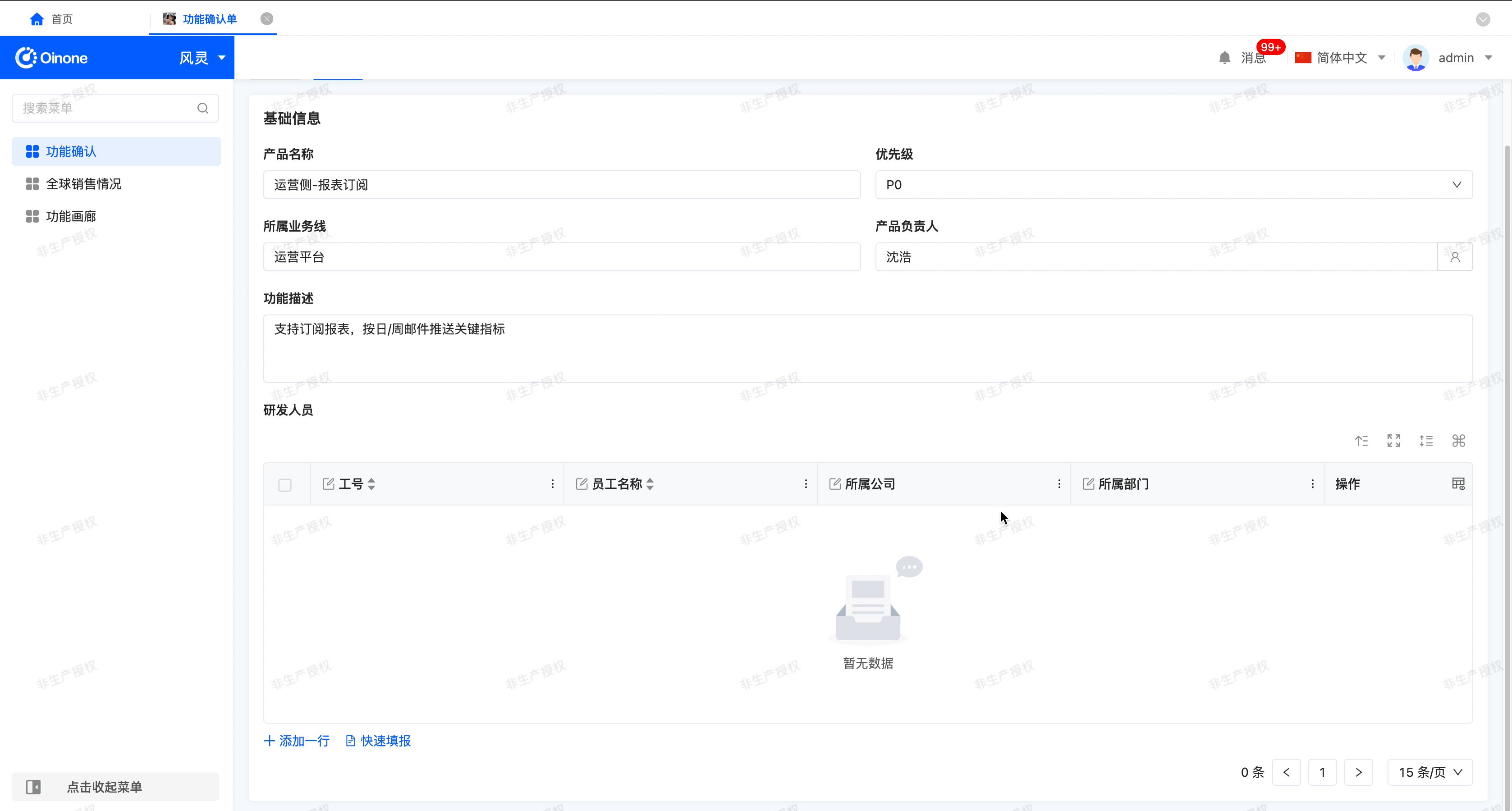This screenshot has height=811, width=1512.
Task: Toggle sort on 工号 column
Action: 371,483
